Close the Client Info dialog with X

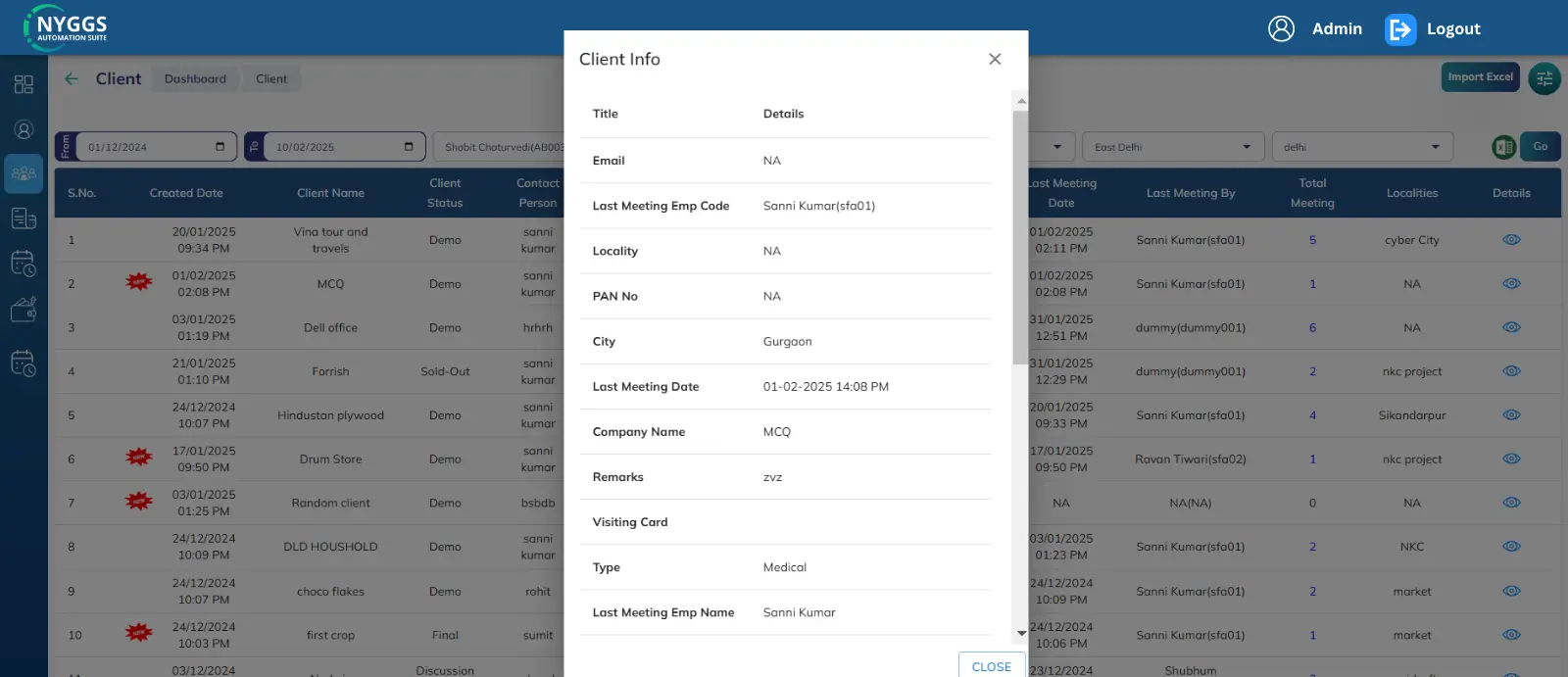[995, 59]
